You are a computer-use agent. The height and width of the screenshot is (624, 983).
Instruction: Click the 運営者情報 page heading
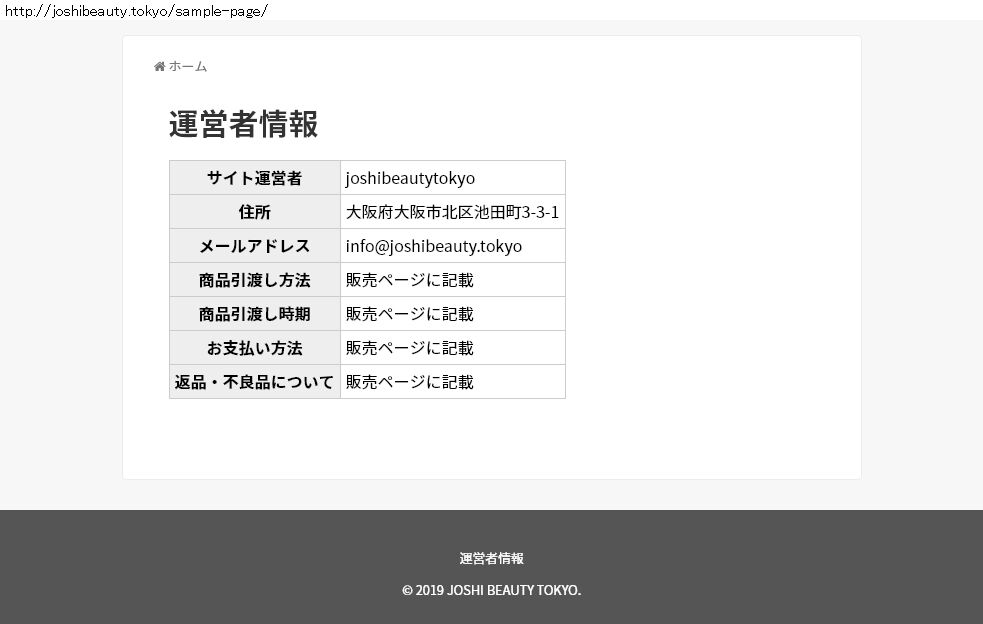click(x=243, y=125)
